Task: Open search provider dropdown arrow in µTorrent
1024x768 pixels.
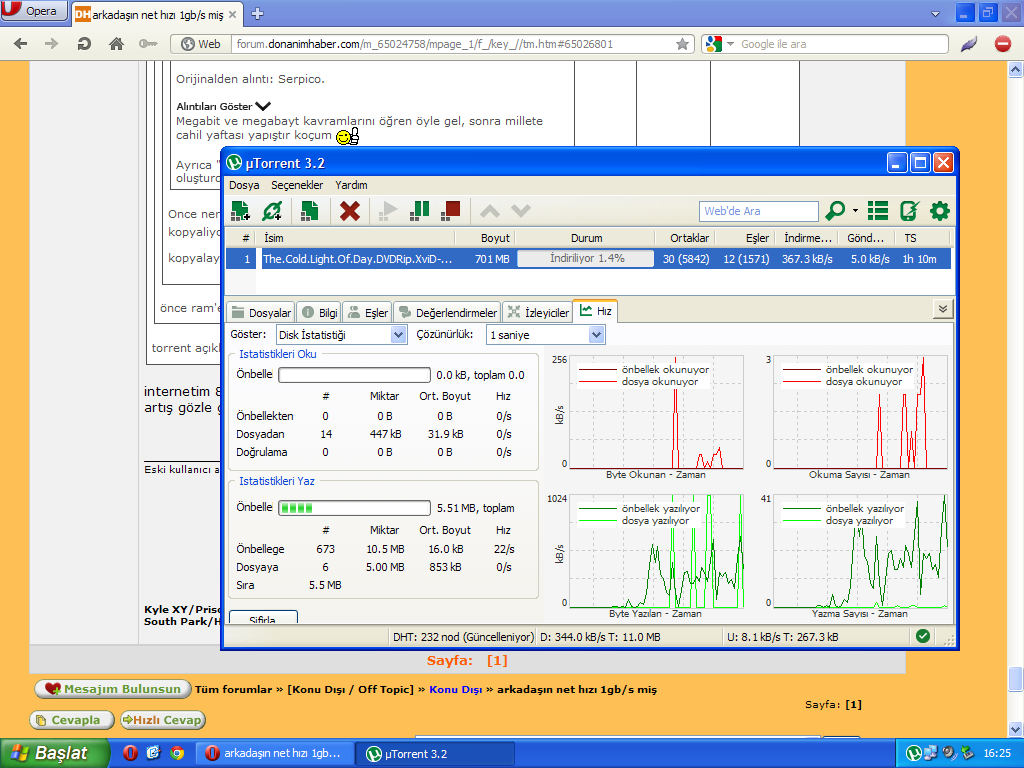Action: coord(856,211)
